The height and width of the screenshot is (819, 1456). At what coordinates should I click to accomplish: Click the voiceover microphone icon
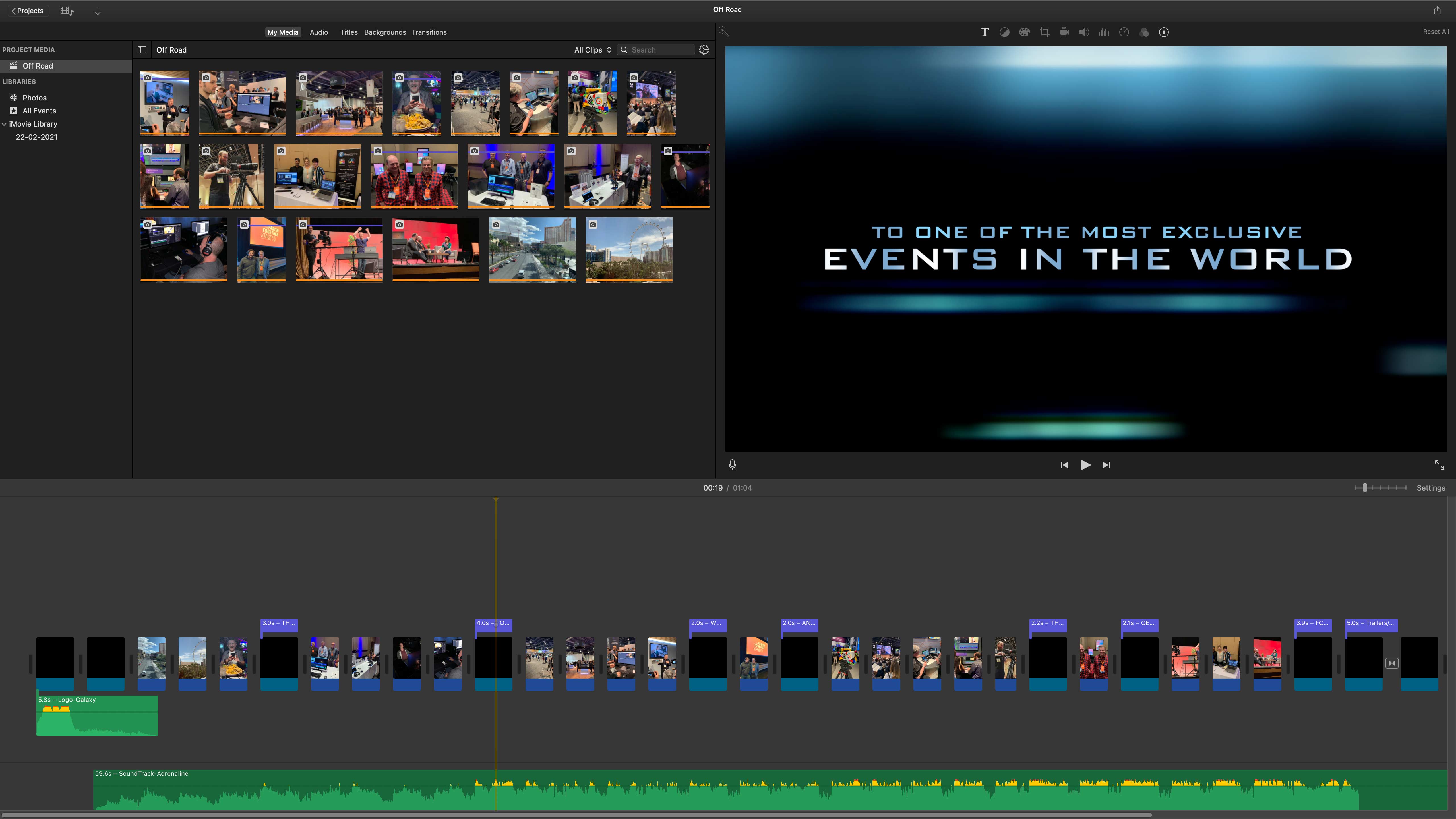tap(733, 465)
